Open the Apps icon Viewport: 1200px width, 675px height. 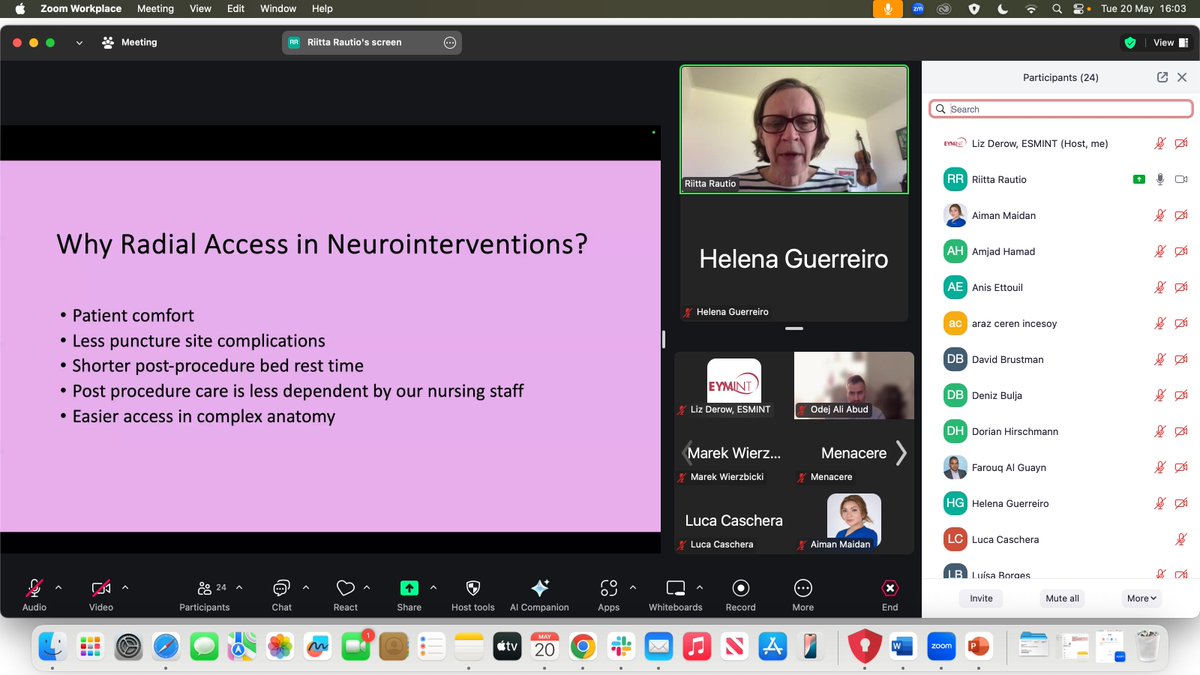[x=608, y=589]
